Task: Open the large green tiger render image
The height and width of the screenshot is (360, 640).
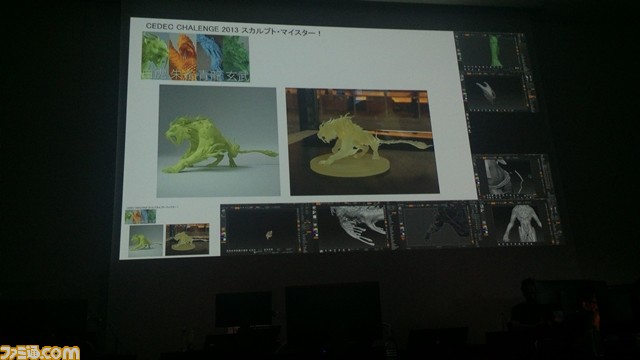Action: tap(218, 141)
